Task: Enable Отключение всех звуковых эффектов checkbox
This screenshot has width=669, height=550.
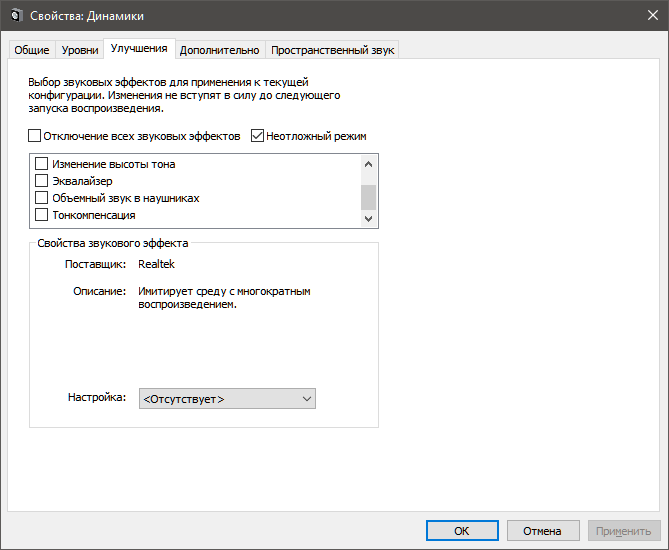Action: (35, 136)
